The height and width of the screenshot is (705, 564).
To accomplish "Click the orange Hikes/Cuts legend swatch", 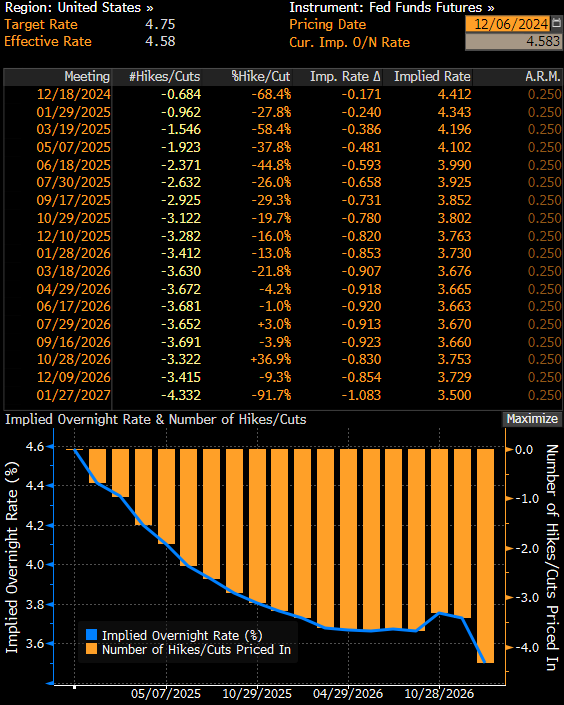I will (x=91, y=649).
